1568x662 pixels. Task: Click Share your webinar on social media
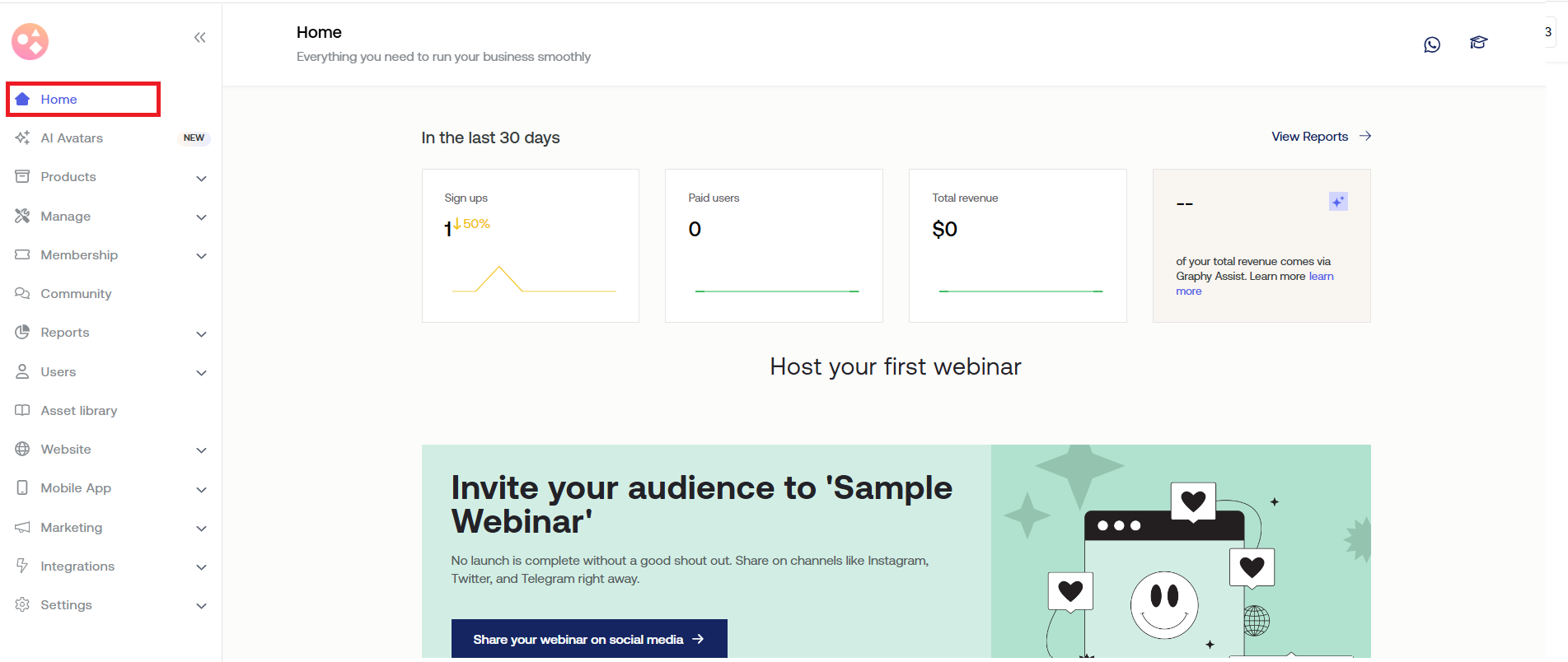588,639
